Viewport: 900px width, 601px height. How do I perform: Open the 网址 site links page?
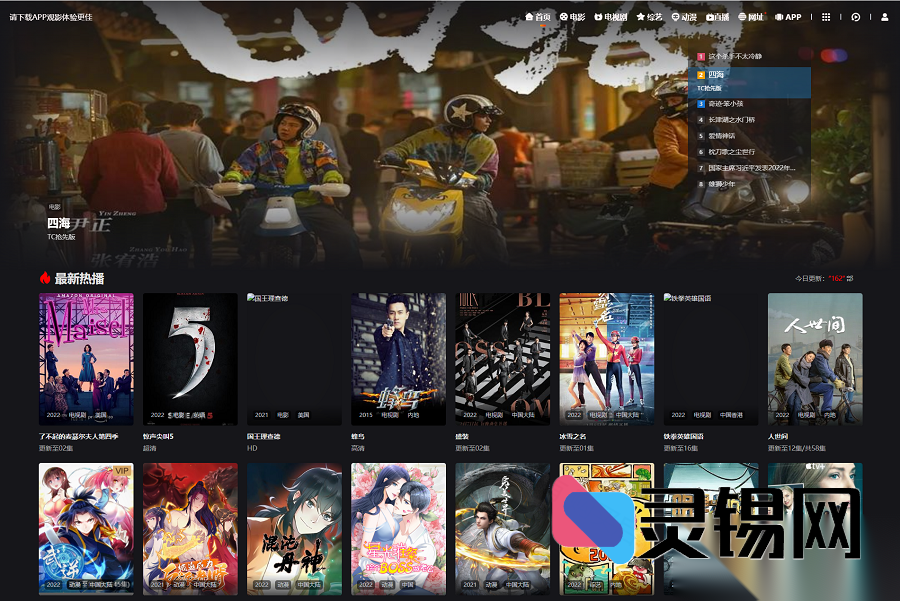coord(751,17)
